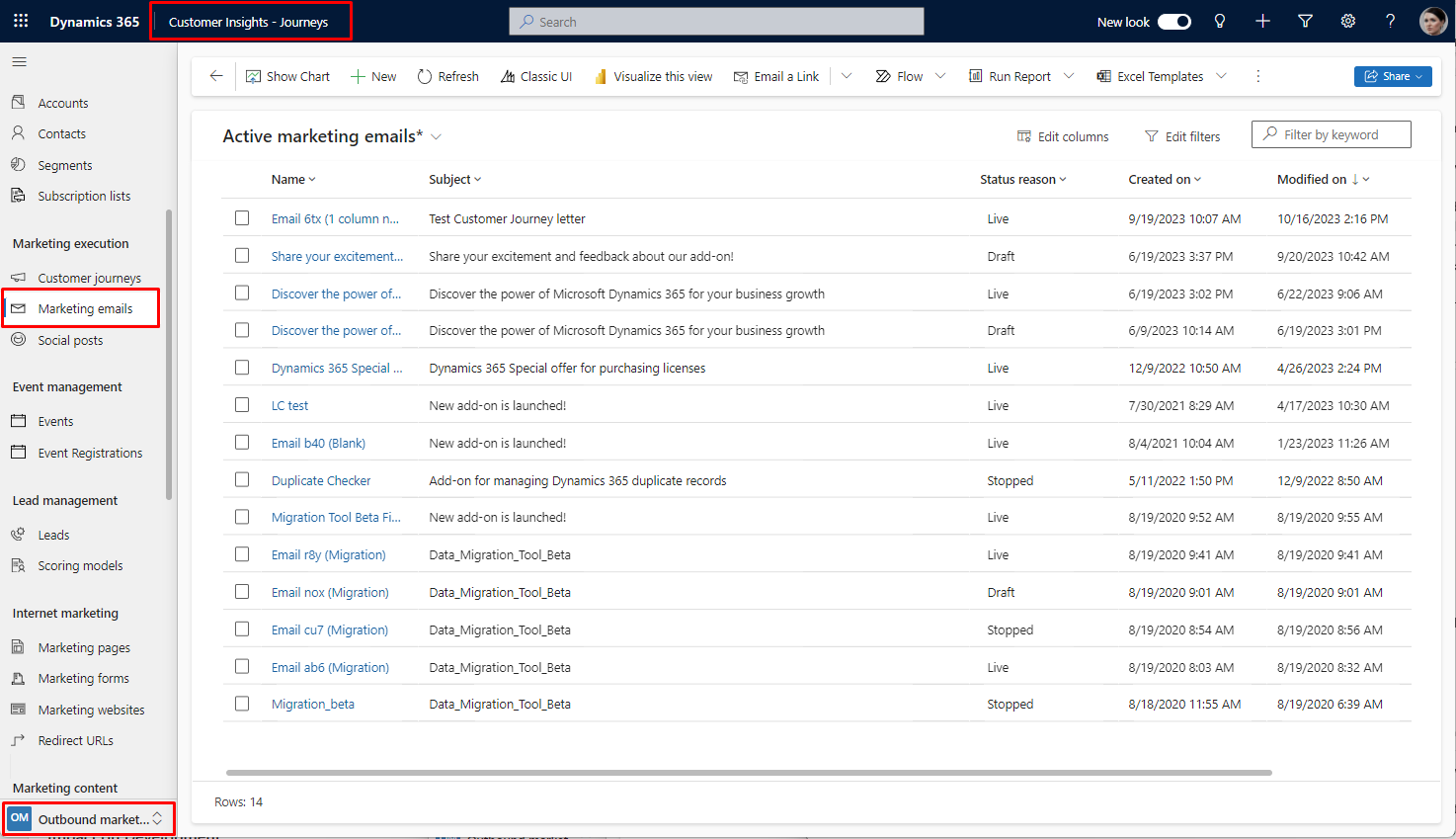The height and width of the screenshot is (839, 1456).
Task: Select New command in toolbar
Action: coord(373,76)
